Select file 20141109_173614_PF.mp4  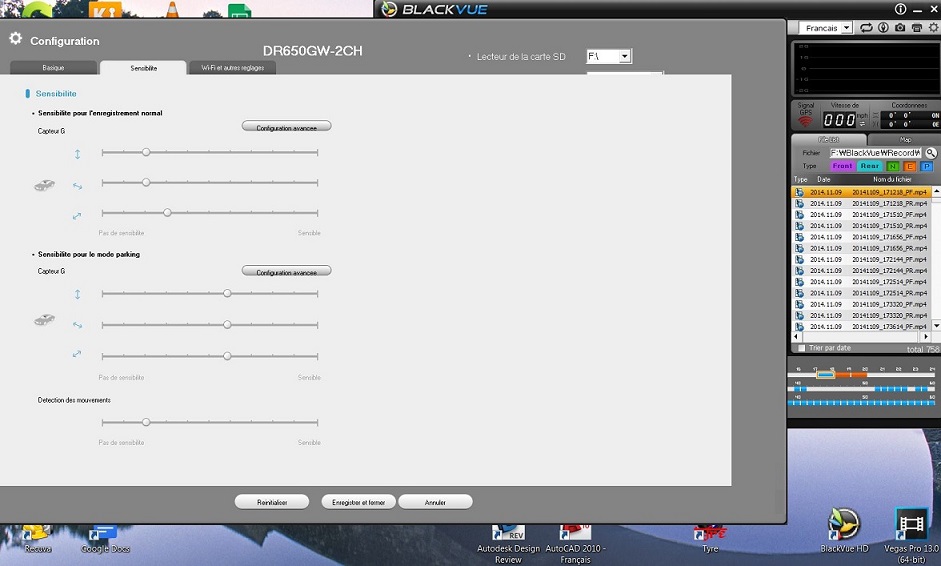click(862, 327)
